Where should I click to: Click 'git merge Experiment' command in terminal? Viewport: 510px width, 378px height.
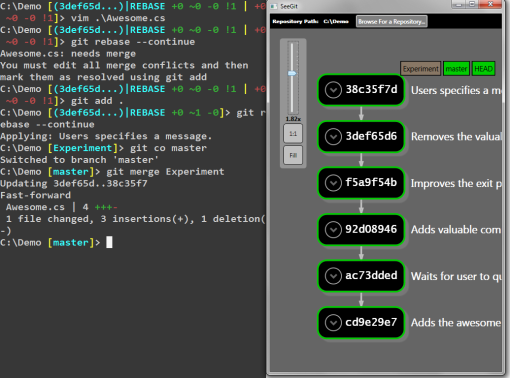(x=165, y=172)
